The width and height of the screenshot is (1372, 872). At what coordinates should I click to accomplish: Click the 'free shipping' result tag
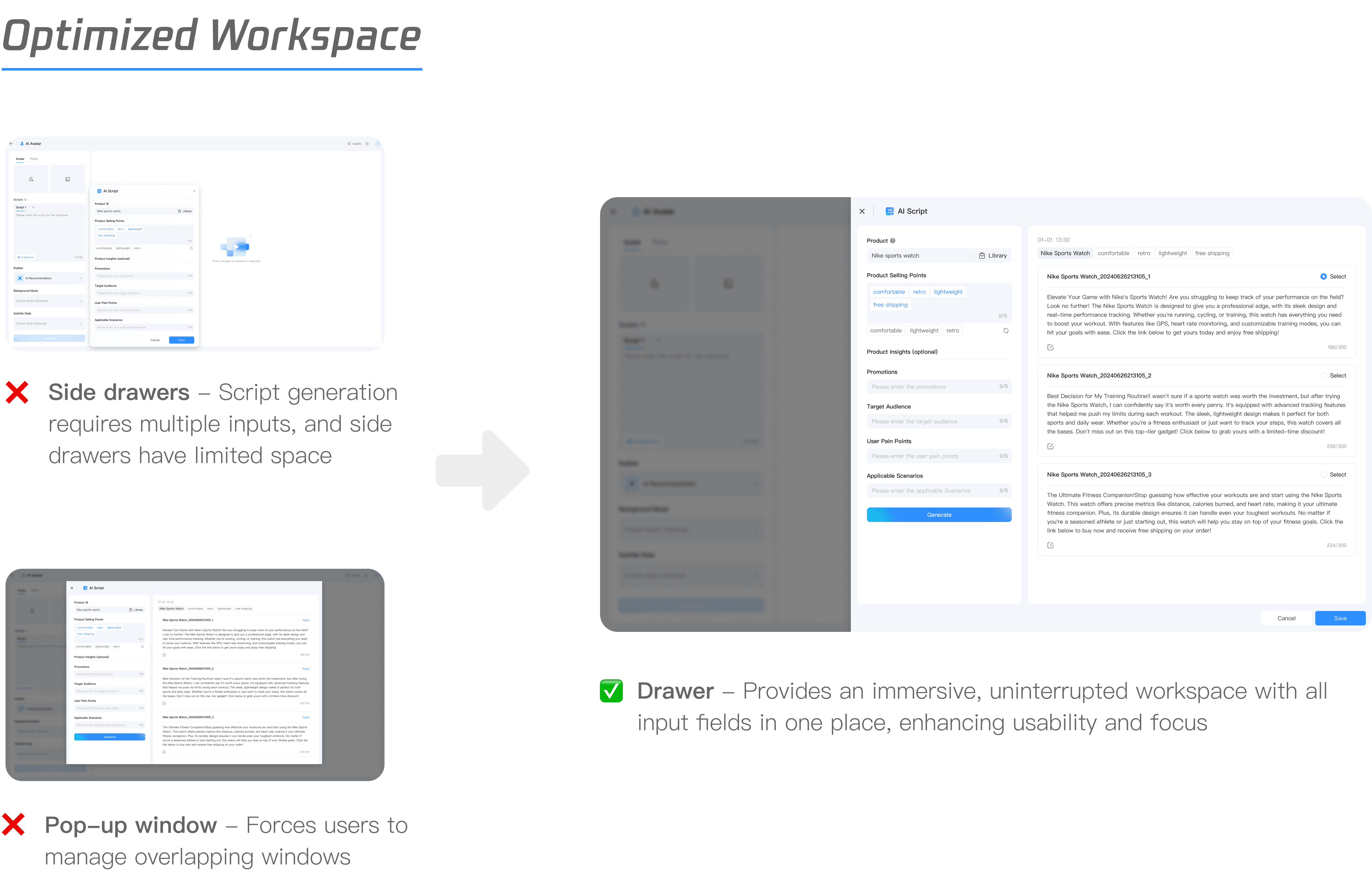1212,254
